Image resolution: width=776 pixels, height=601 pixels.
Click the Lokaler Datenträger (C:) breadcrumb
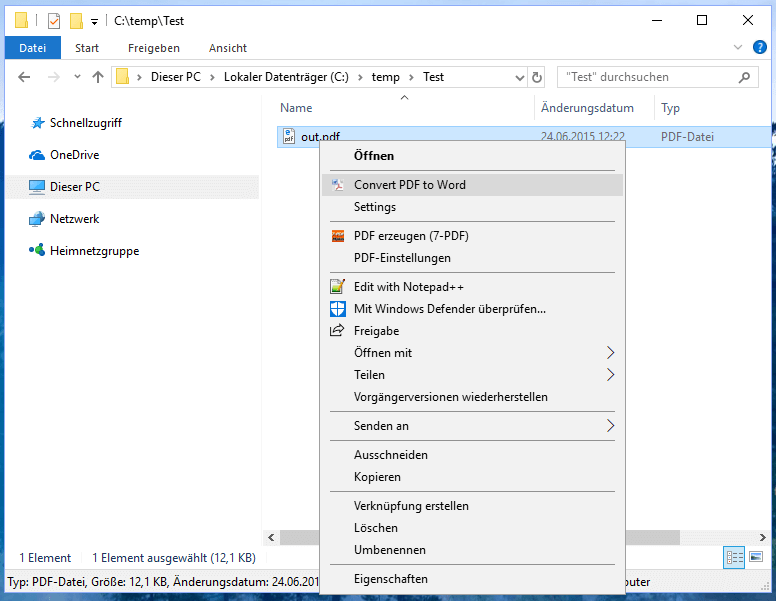pyautogui.click(x=286, y=77)
